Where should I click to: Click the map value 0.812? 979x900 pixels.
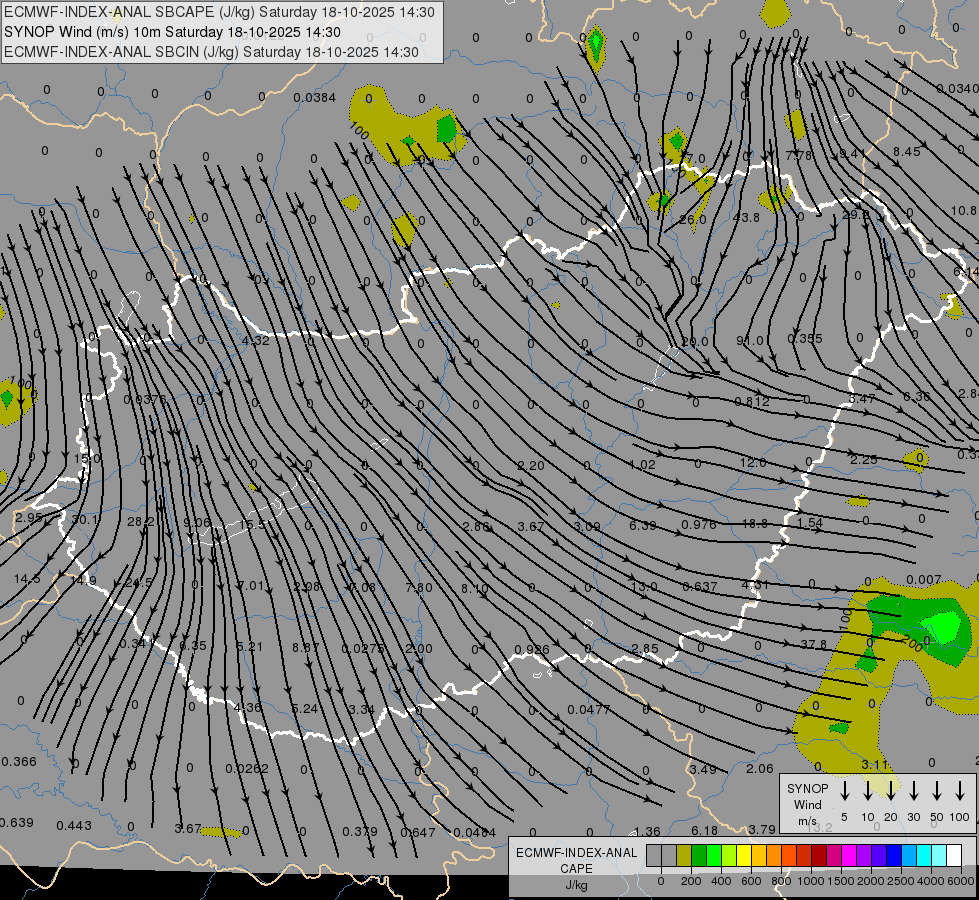coord(752,402)
